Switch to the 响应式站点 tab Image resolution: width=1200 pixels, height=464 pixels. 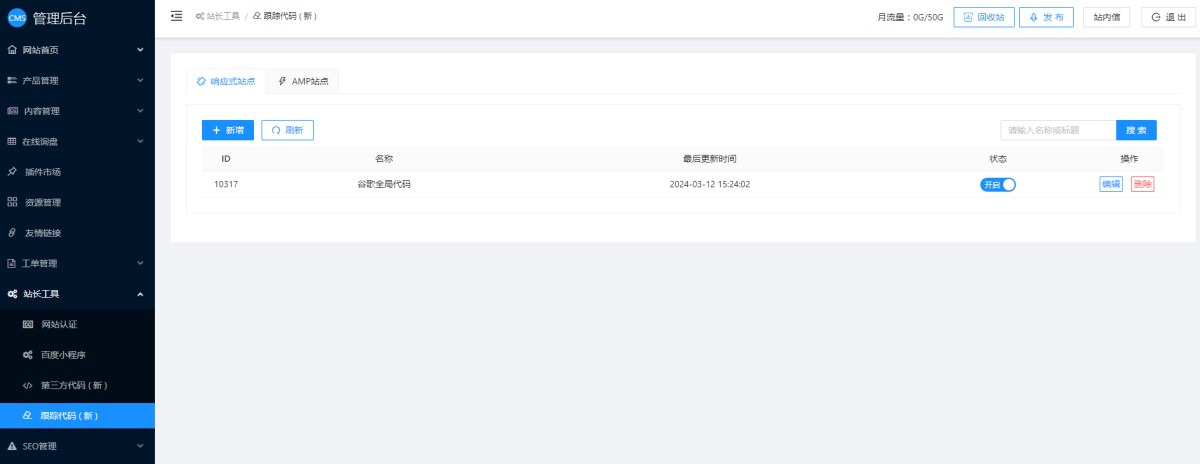click(x=226, y=81)
